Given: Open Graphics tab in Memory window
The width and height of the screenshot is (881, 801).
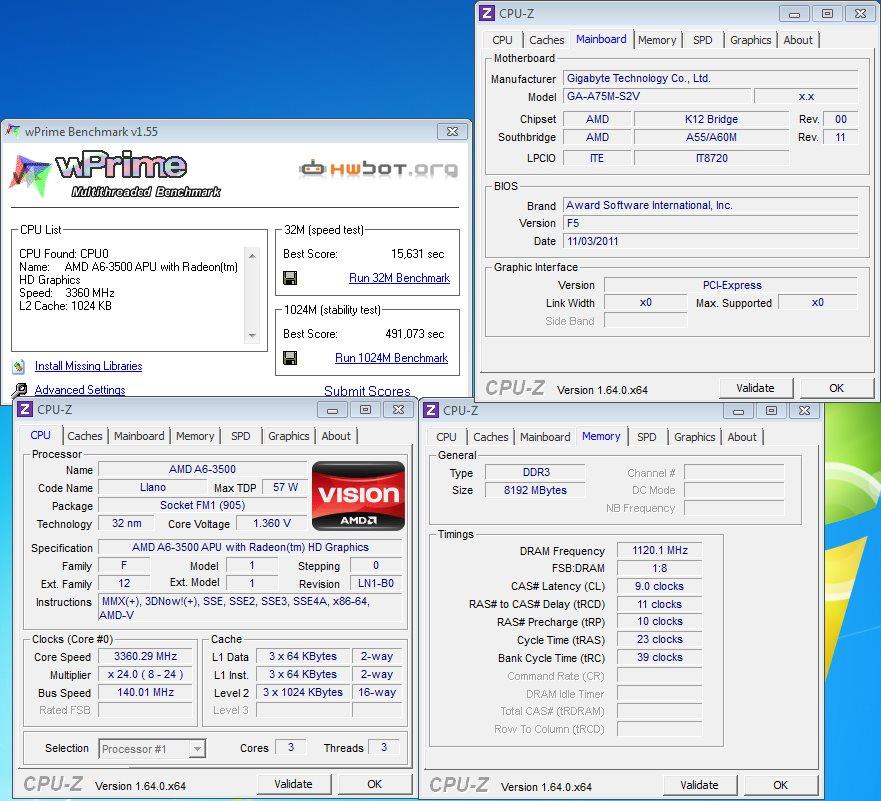Looking at the screenshot, I should tap(694, 437).
